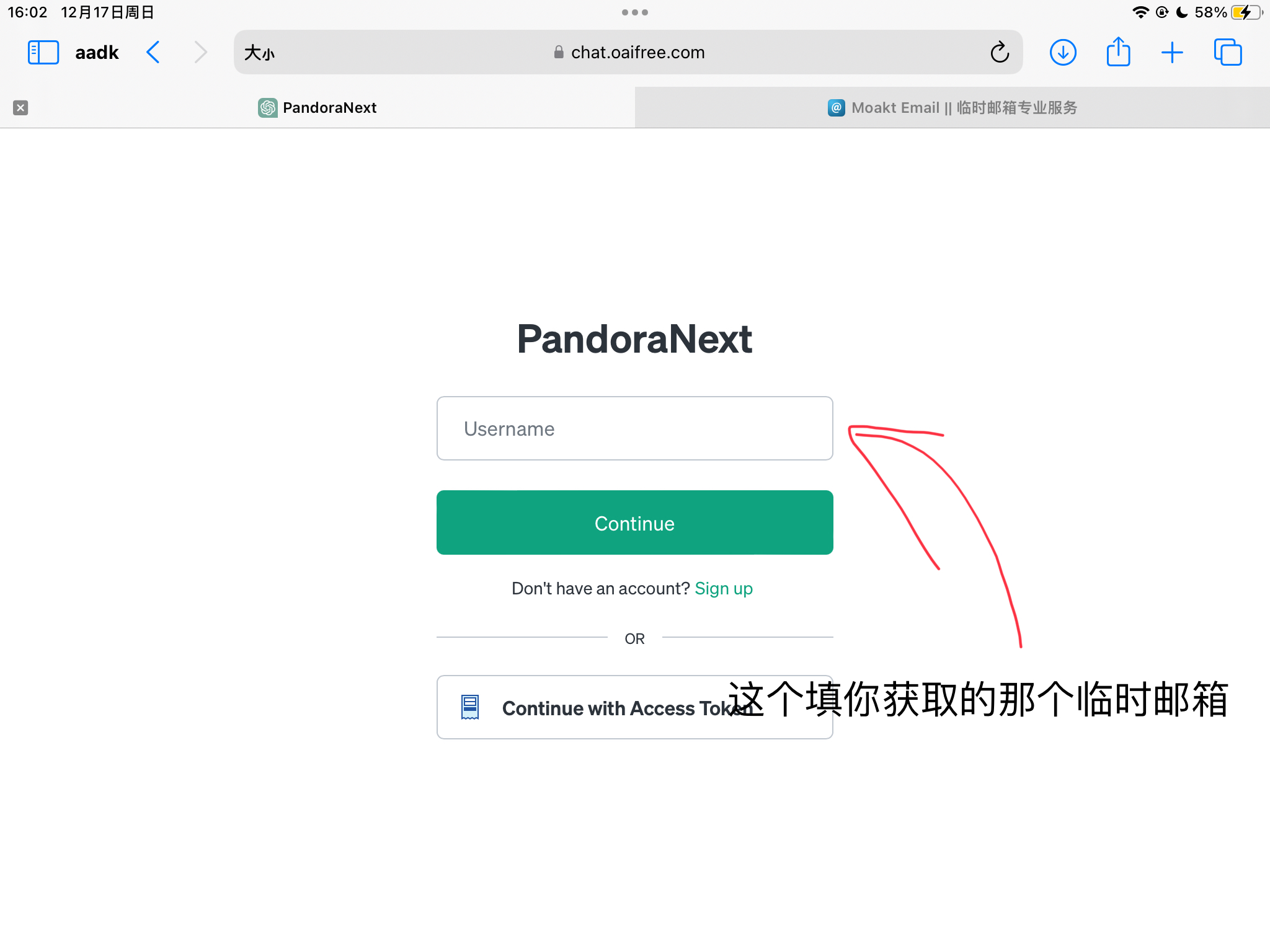The width and height of the screenshot is (1270, 952).
Task: Open the aadk tab group menu
Action: [x=97, y=53]
